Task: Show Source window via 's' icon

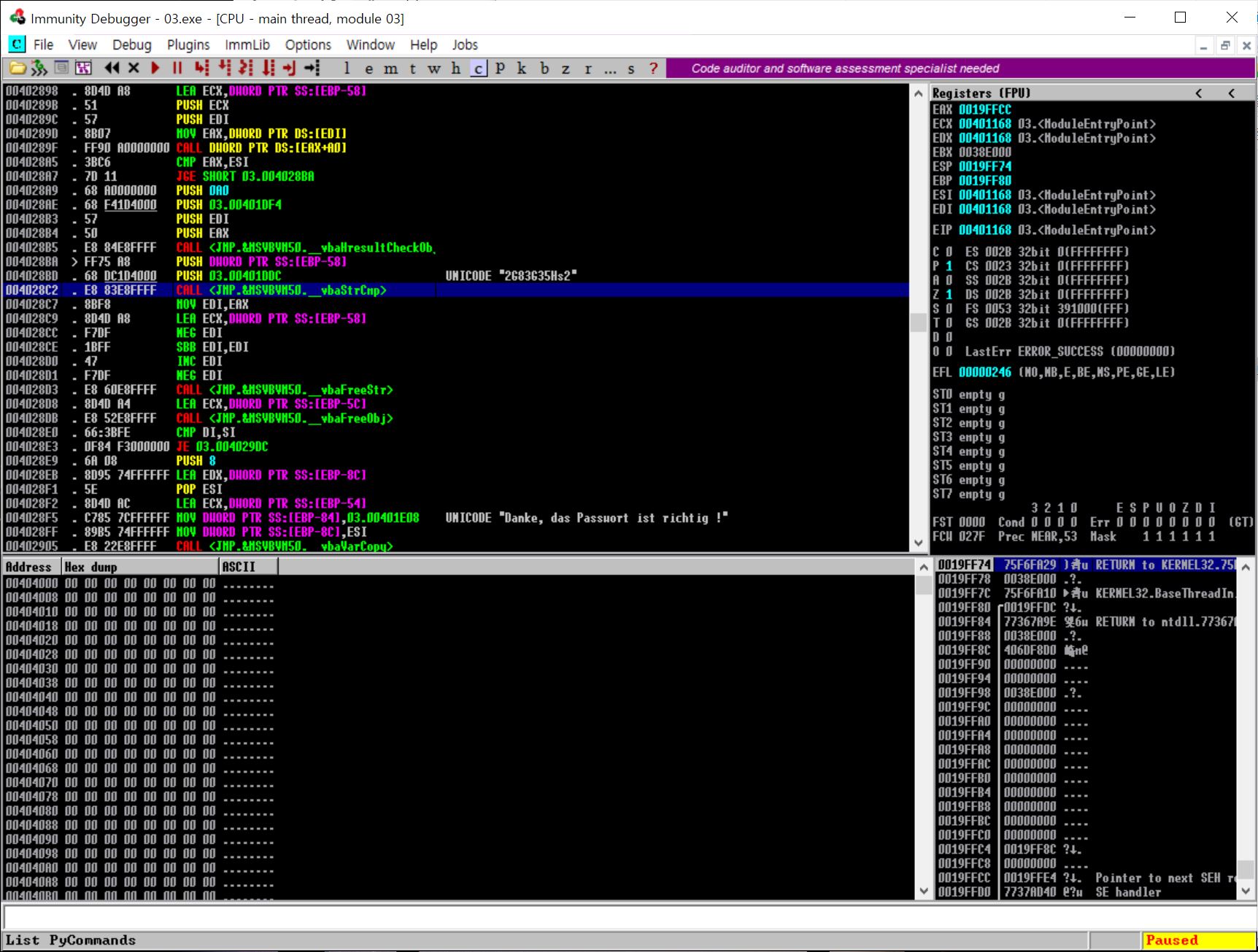Action: [631, 69]
